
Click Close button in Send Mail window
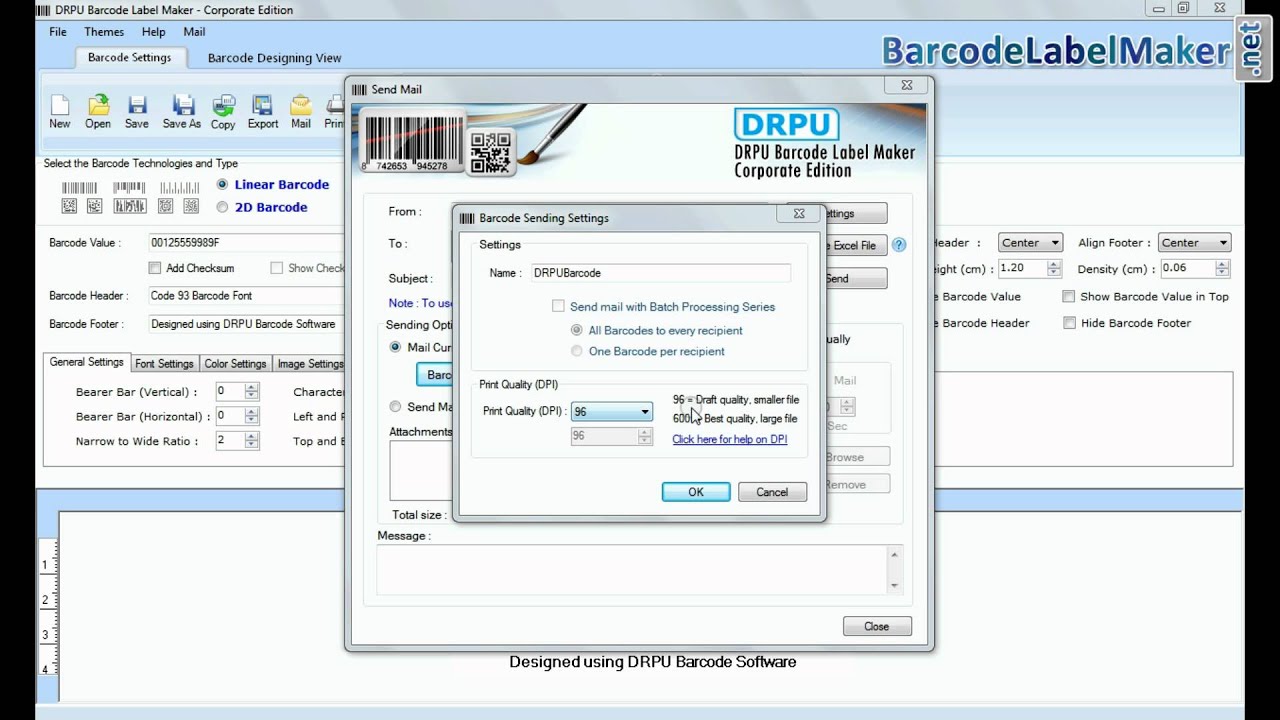[876, 626]
